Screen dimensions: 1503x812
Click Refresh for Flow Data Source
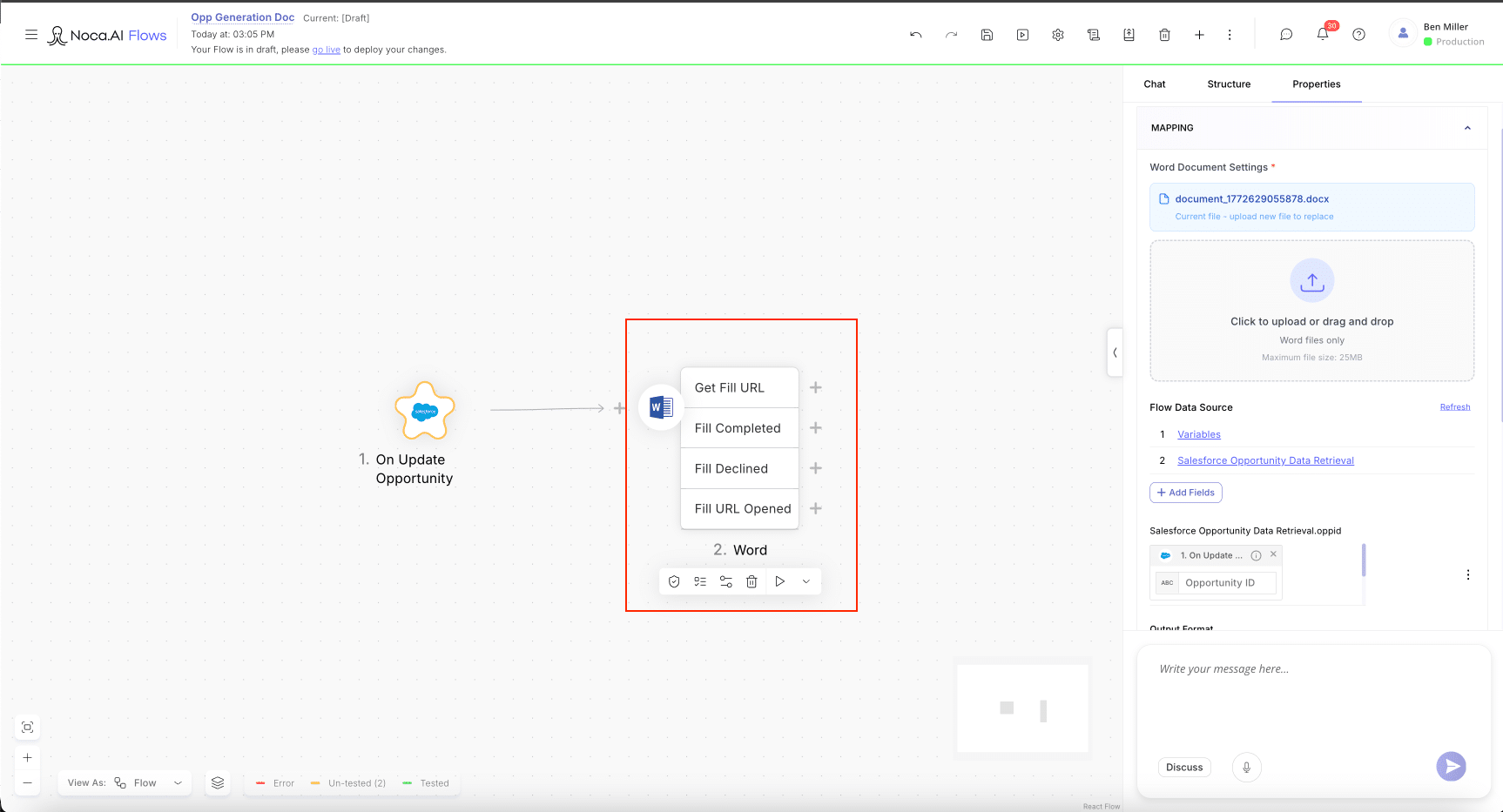click(1455, 407)
